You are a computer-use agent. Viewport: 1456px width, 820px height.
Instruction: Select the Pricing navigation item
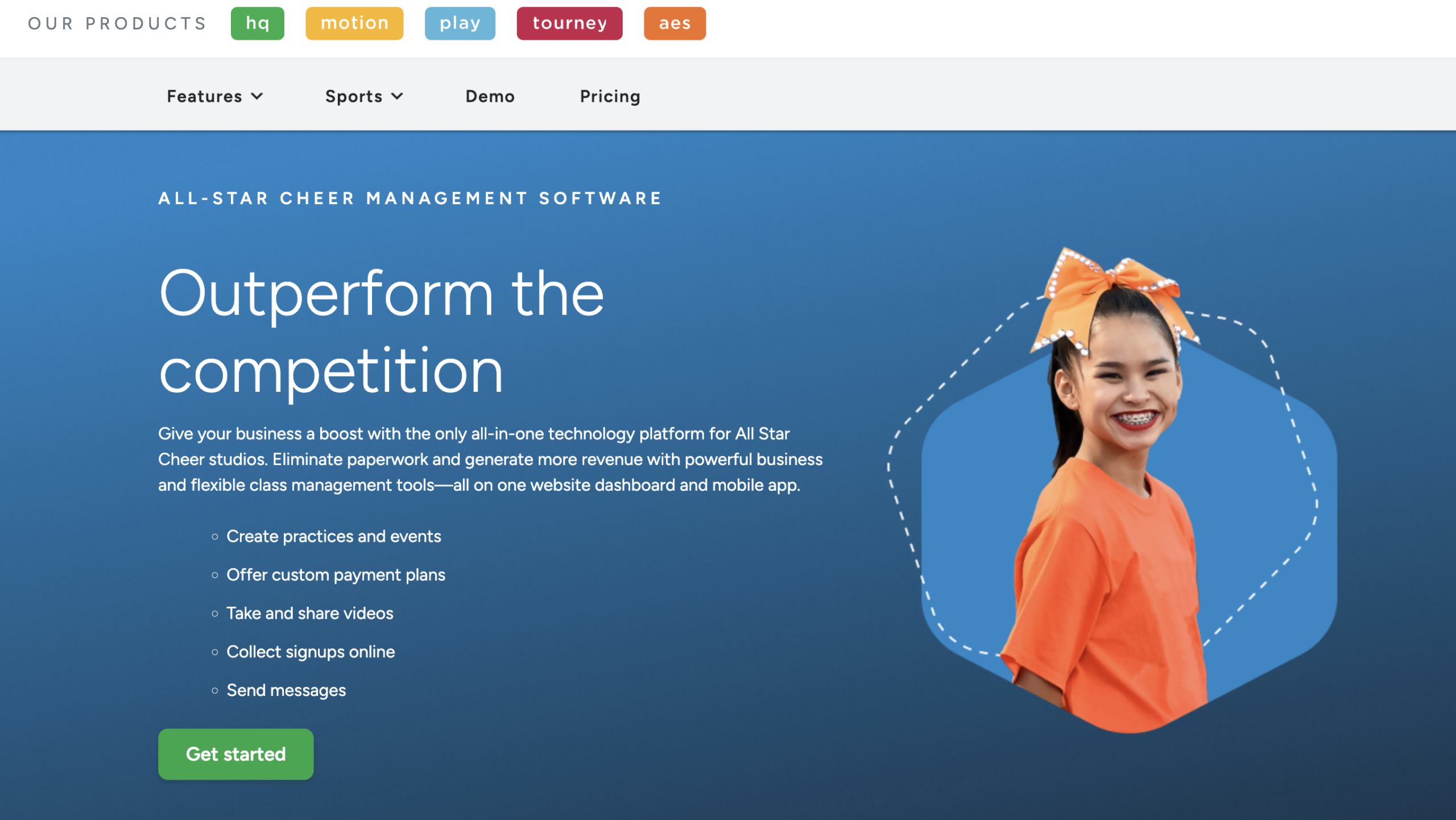(x=609, y=96)
